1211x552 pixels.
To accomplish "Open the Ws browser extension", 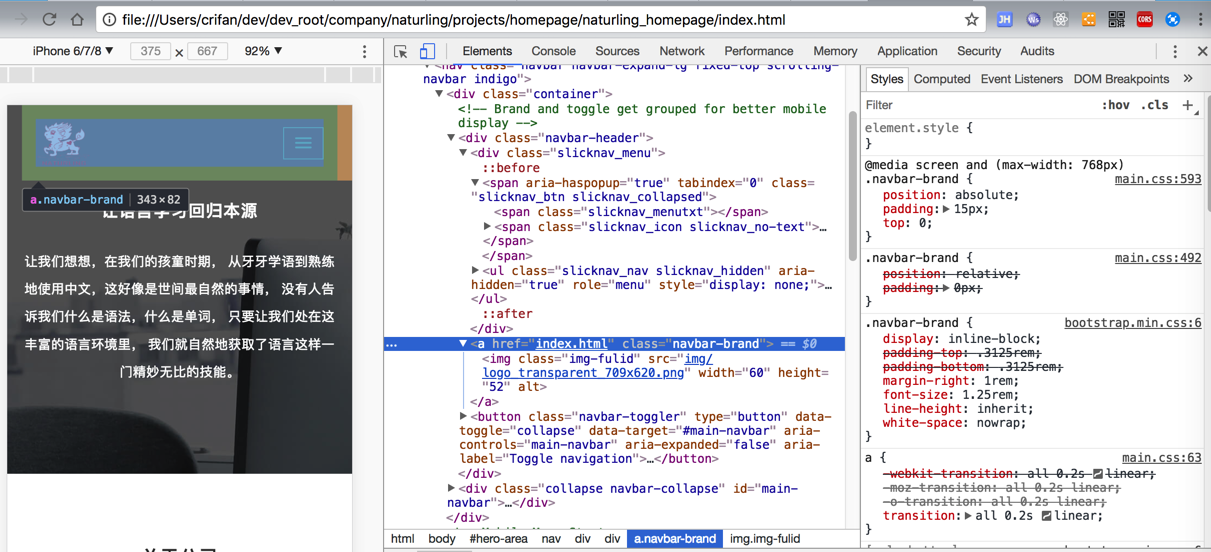I will [x=1033, y=19].
